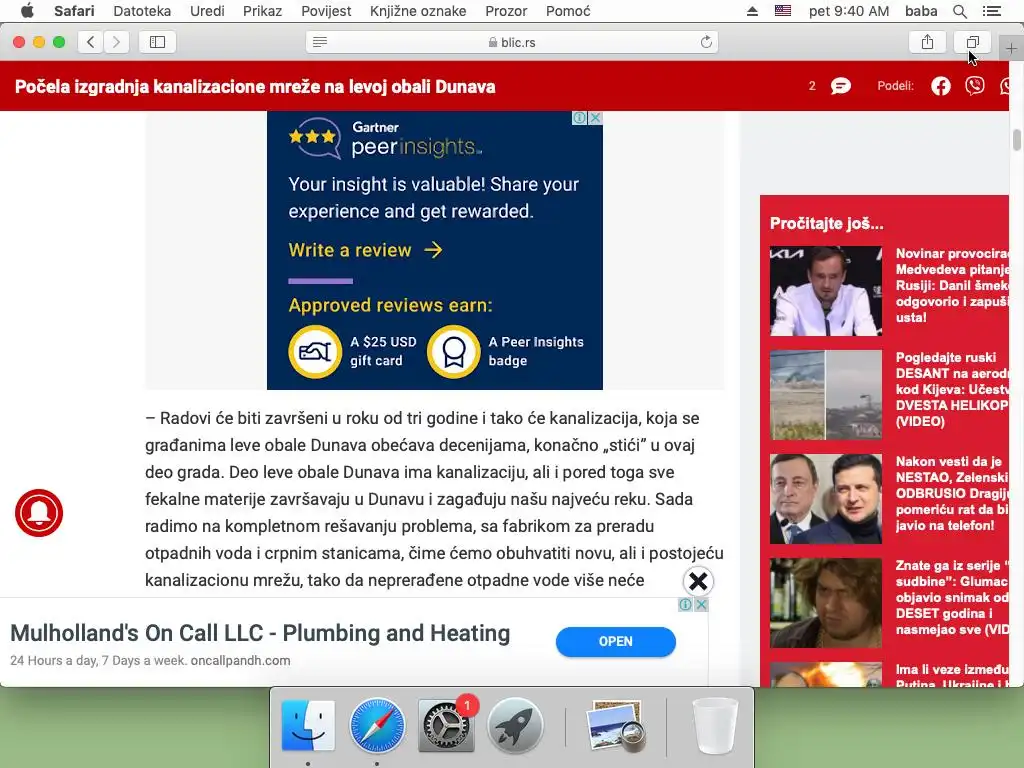Open Spotlight search in menu bar
This screenshot has width=1024, height=768.
point(960,11)
